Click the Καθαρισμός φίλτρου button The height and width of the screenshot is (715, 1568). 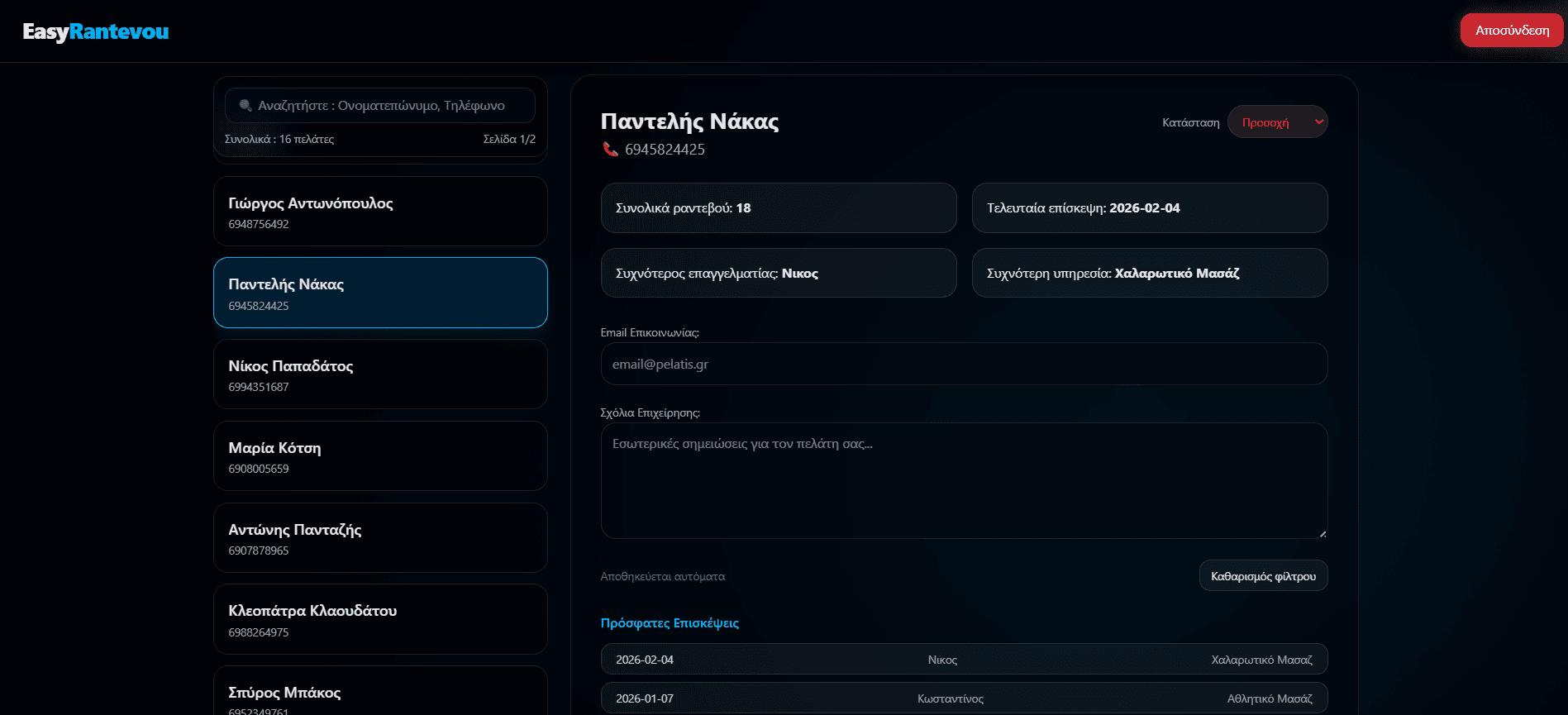tap(1262, 576)
